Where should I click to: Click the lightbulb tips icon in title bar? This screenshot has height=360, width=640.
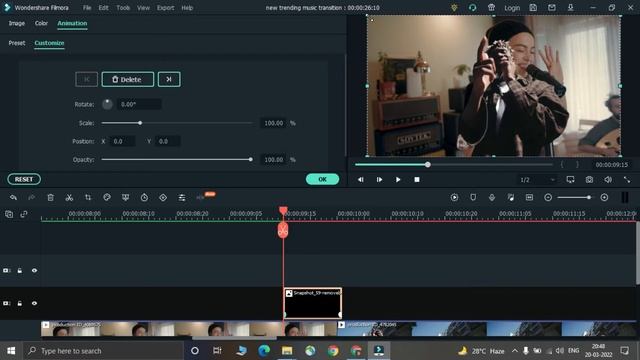coord(454,8)
